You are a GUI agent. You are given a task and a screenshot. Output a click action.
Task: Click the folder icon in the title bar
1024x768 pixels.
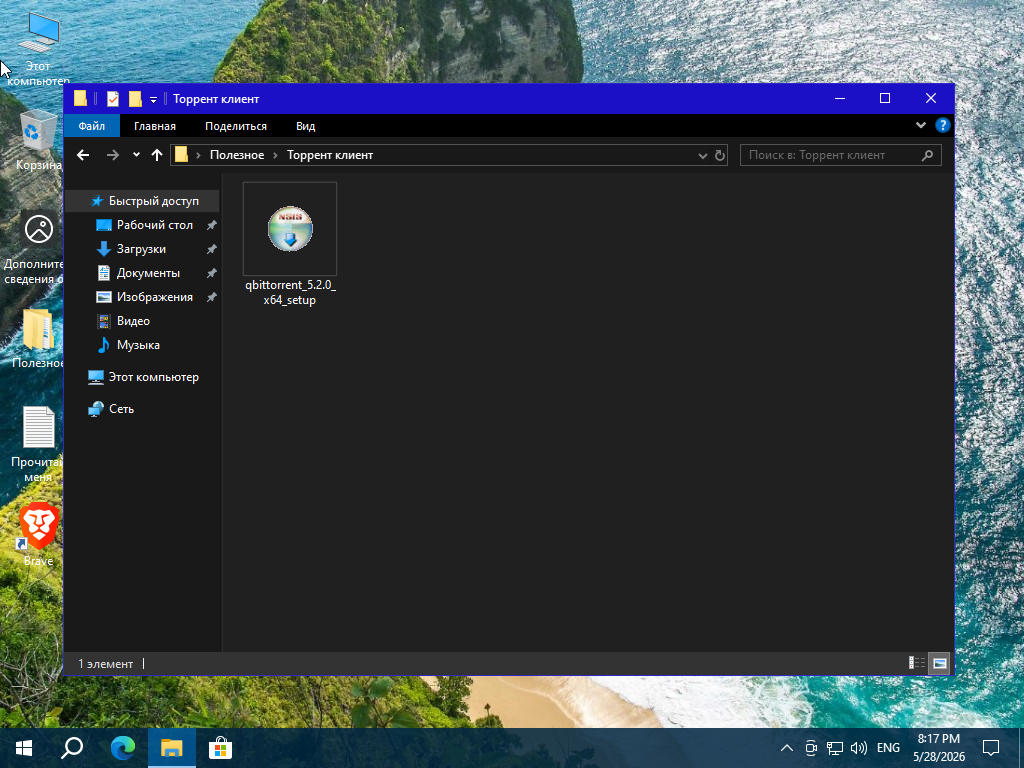pyautogui.click(x=80, y=99)
